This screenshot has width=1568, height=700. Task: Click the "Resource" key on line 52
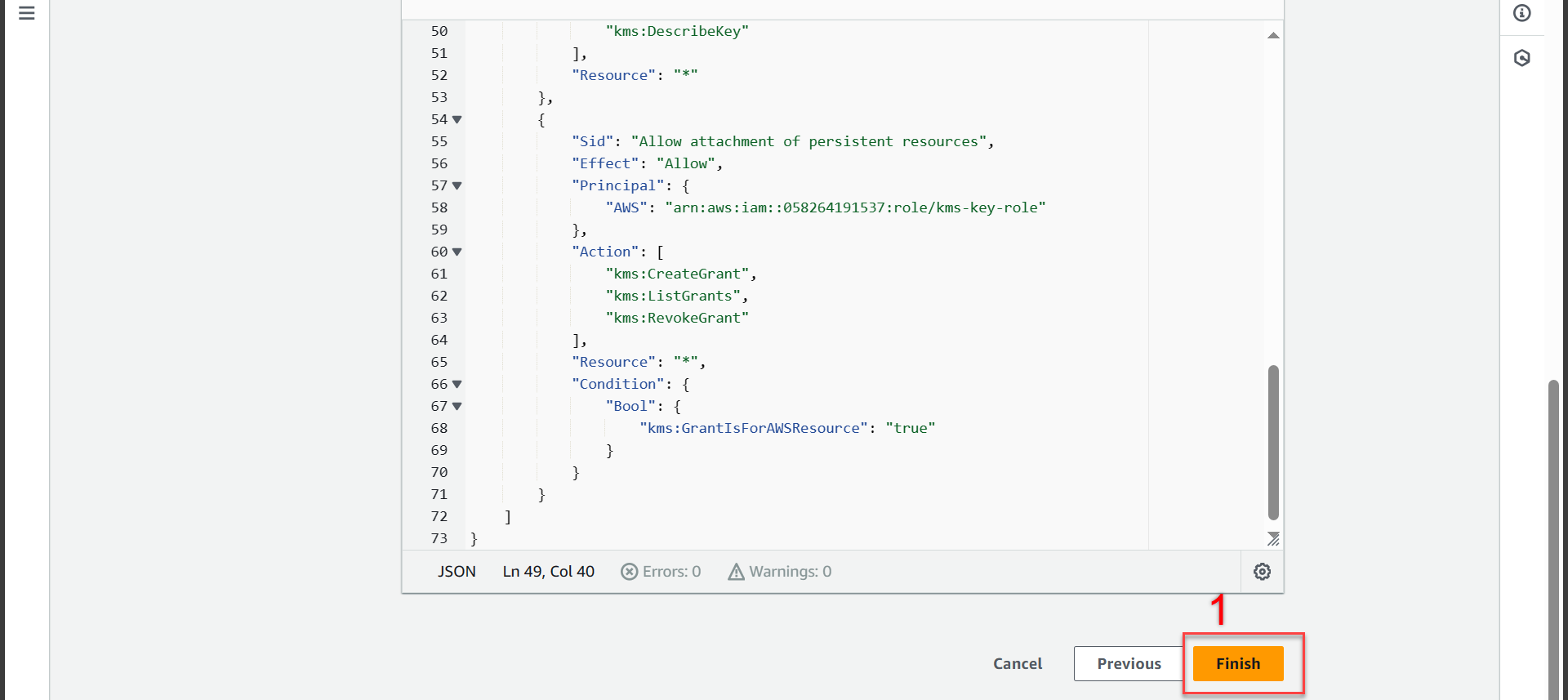[613, 75]
